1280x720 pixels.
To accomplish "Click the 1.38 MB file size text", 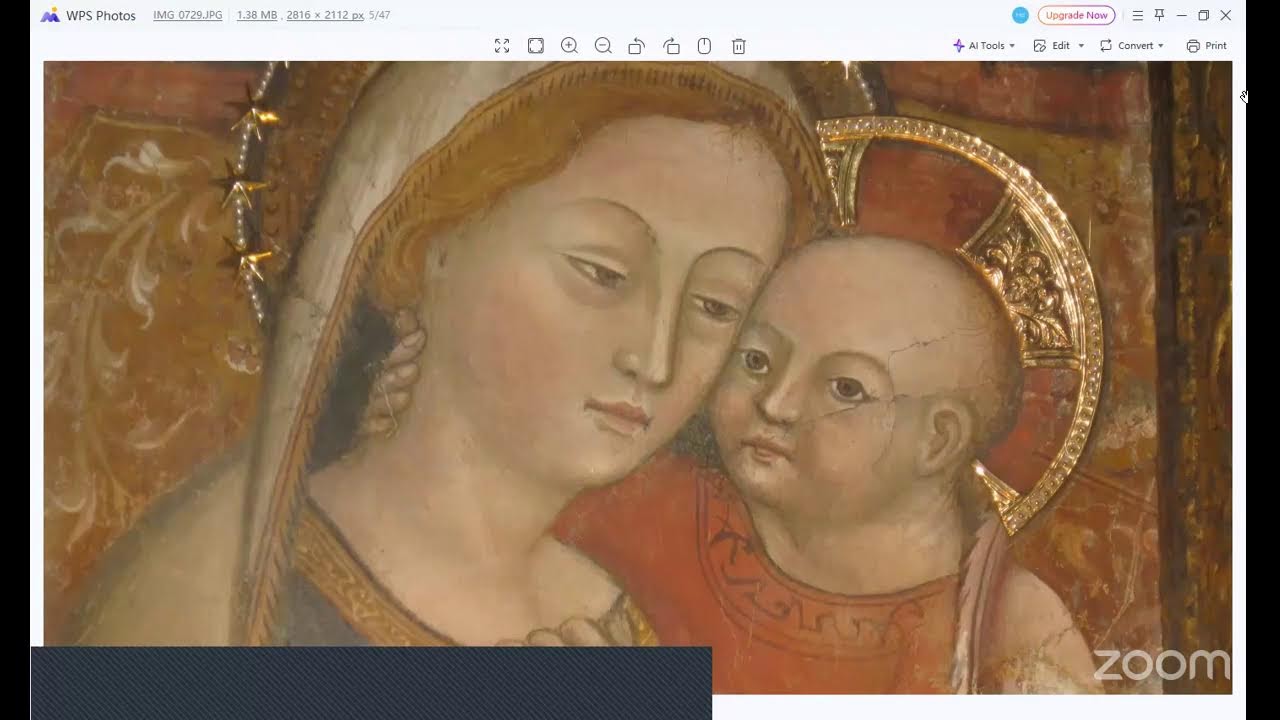I will point(257,15).
